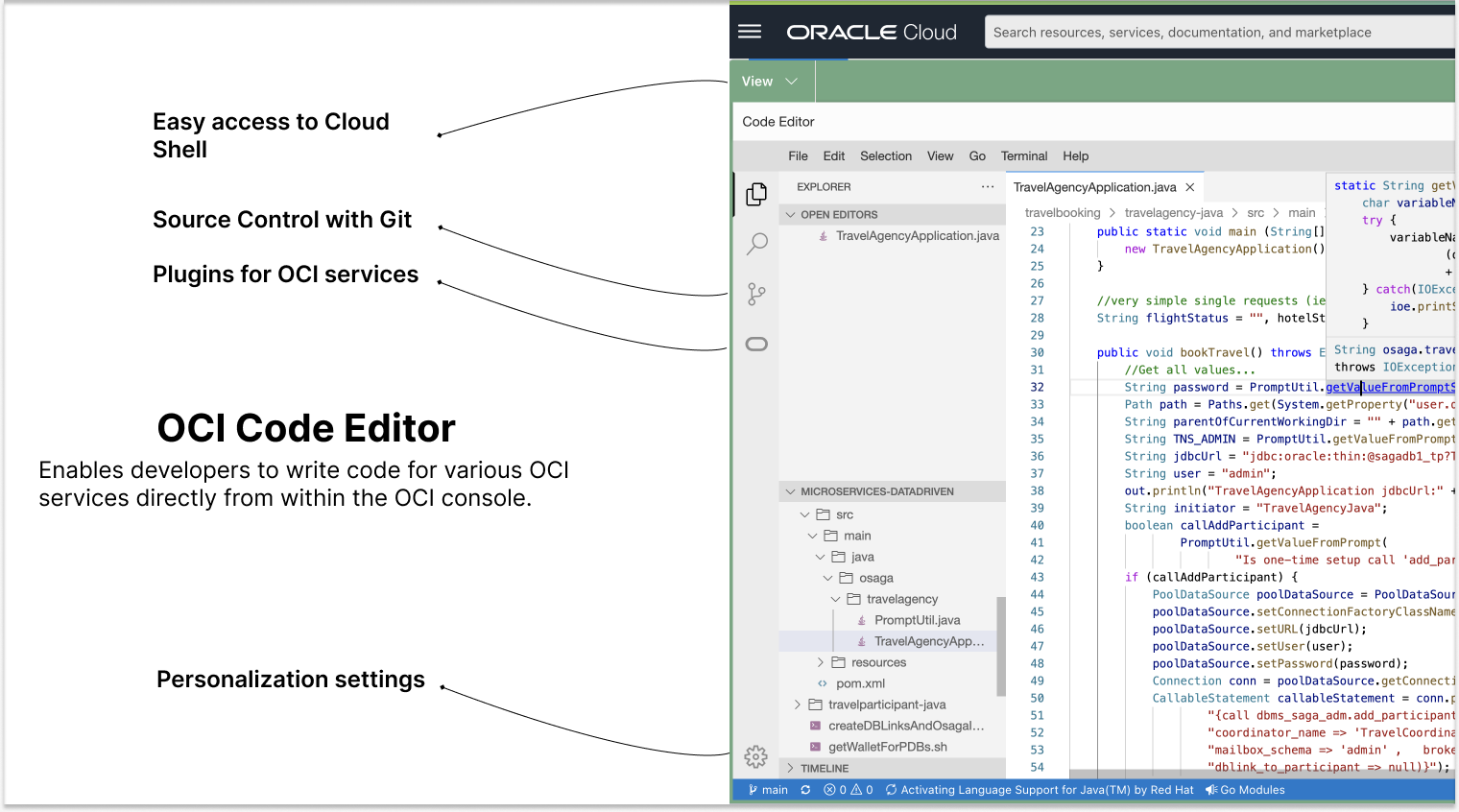Click the More Actions ellipsis in Explorer header
Viewport: 1459px width, 812px height.
click(x=988, y=186)
